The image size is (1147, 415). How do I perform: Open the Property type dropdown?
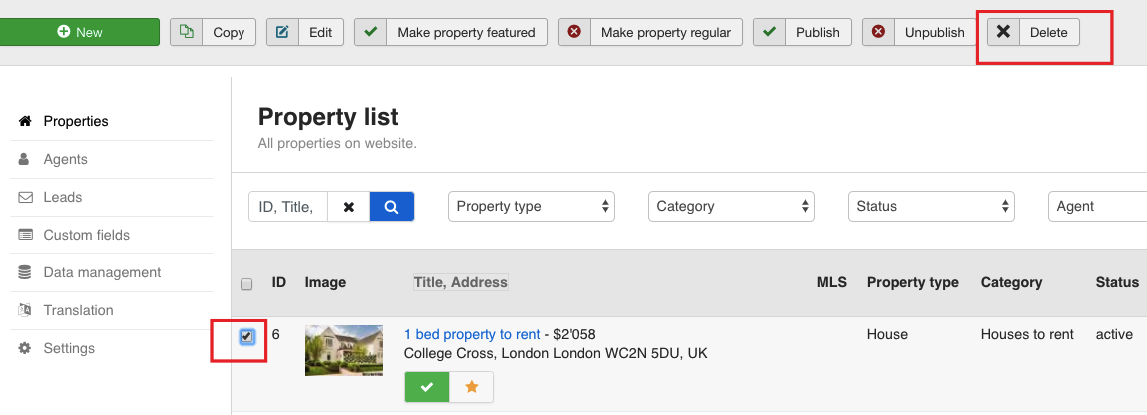tap(531, 207)
